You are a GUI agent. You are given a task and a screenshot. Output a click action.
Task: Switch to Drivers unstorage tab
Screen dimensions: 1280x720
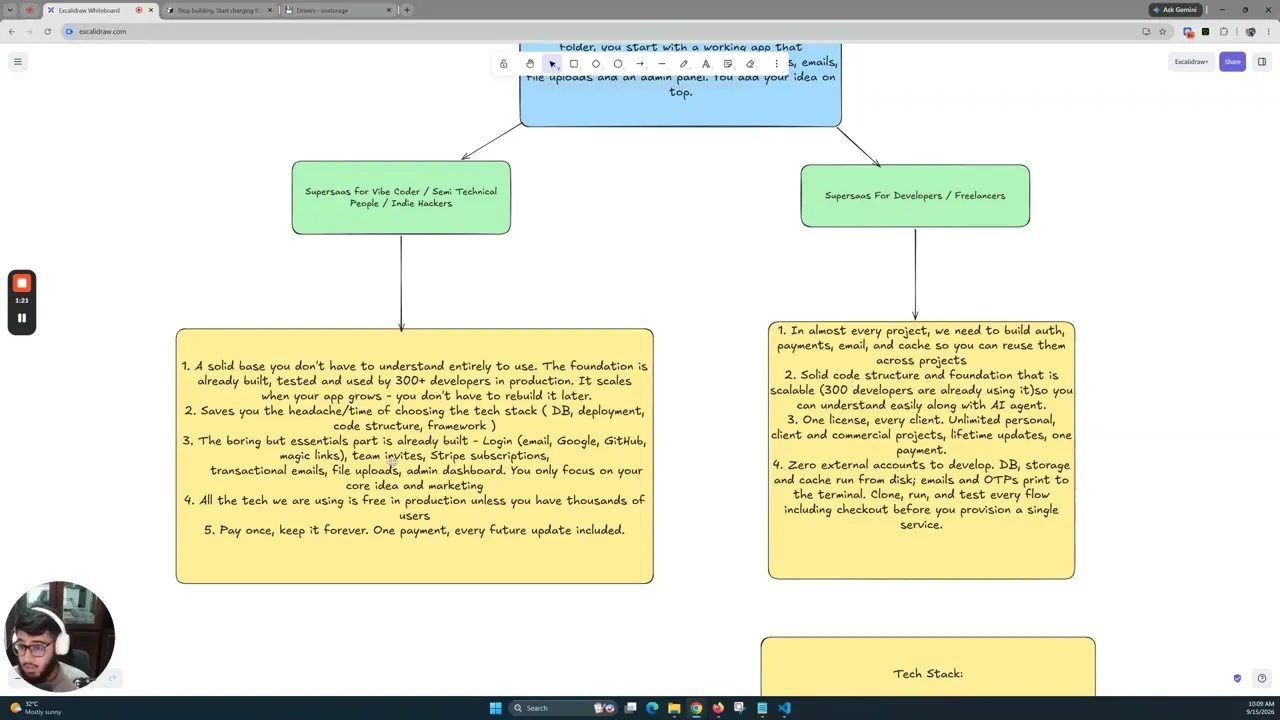pos(337,10)
